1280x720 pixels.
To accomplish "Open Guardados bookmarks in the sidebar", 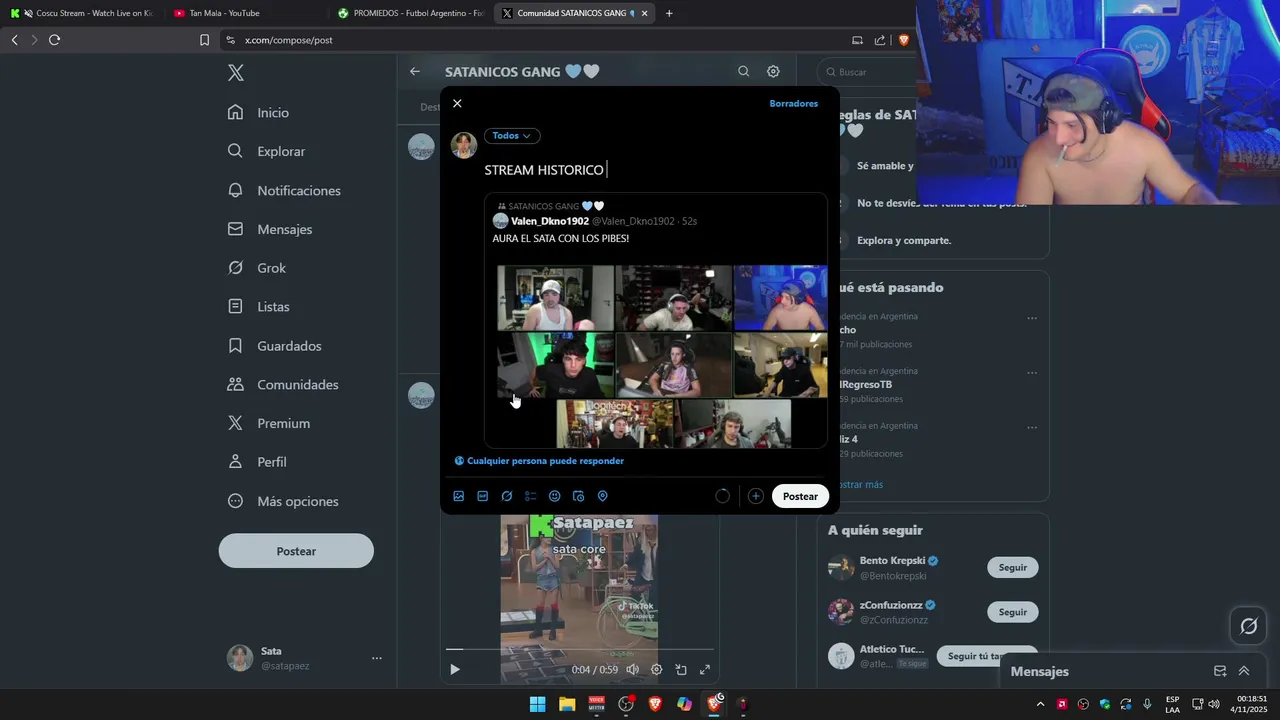I will 275,346.
